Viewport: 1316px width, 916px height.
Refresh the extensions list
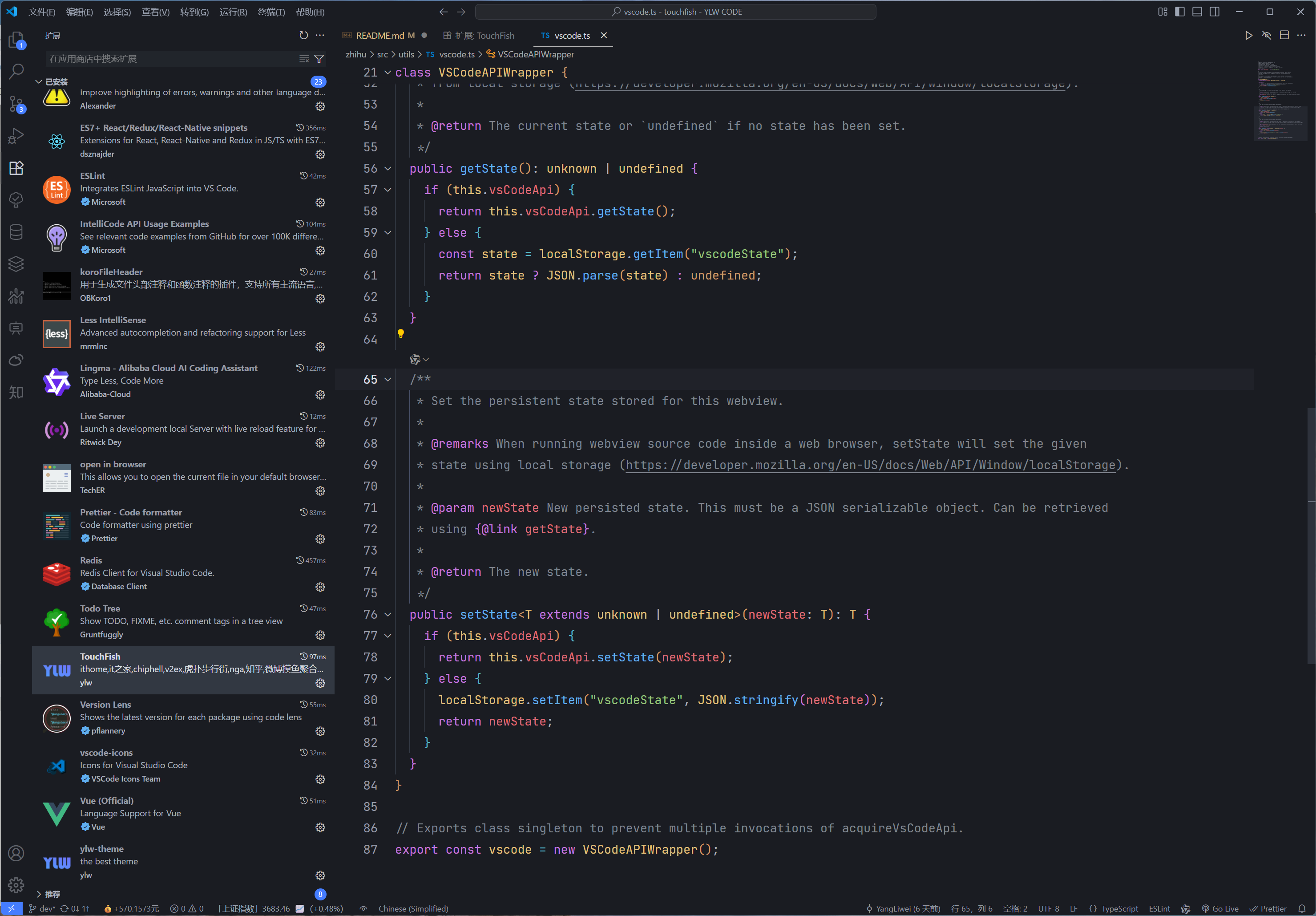coord(303,35)
